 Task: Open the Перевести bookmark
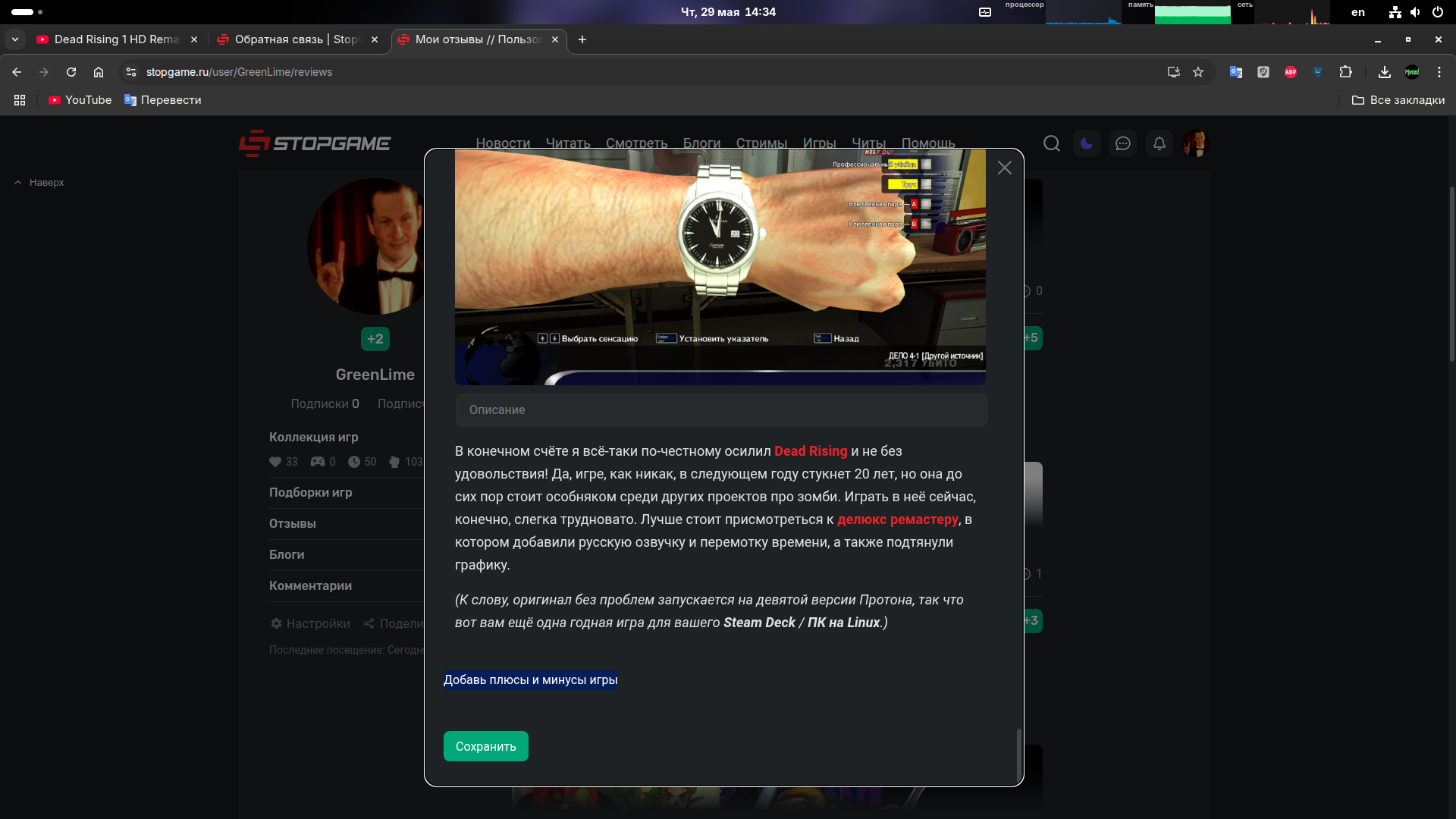pyautogui.click(x=162, y=100)
